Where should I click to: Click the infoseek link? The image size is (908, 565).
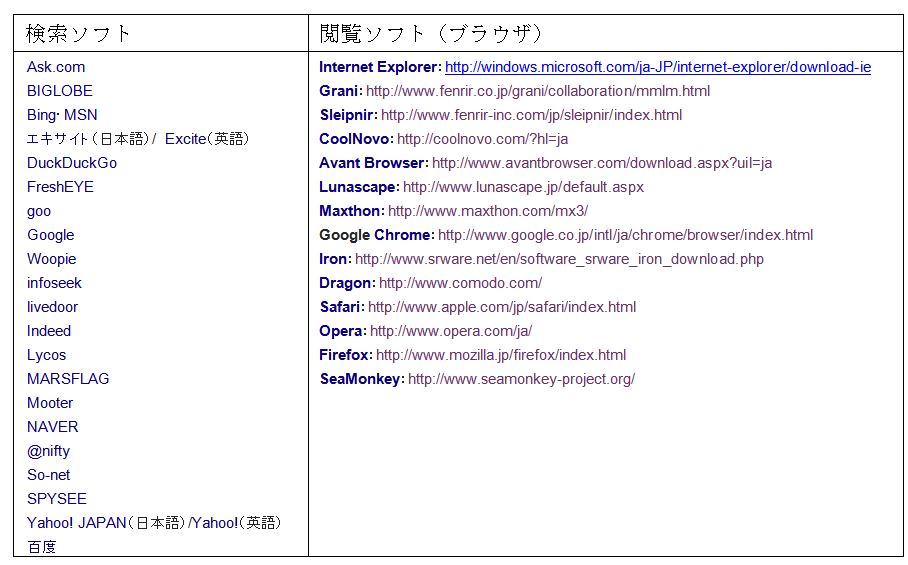(54, 283)
